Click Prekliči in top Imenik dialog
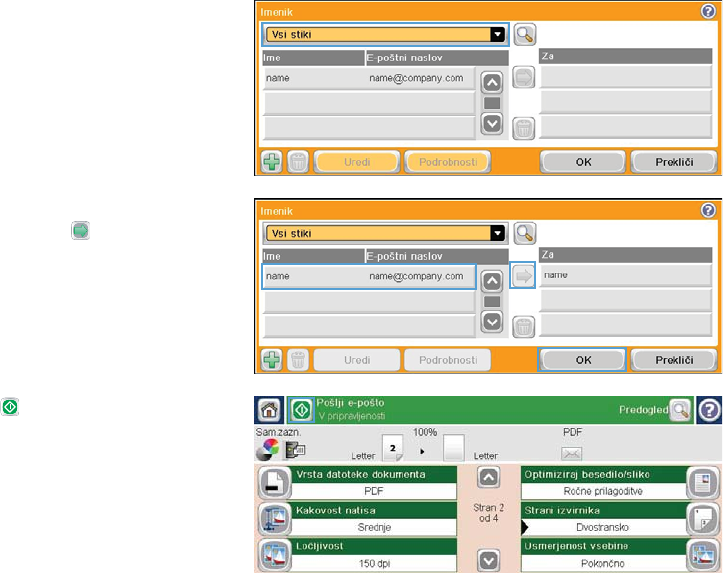723x573 pixels. [x=674, y=162]
